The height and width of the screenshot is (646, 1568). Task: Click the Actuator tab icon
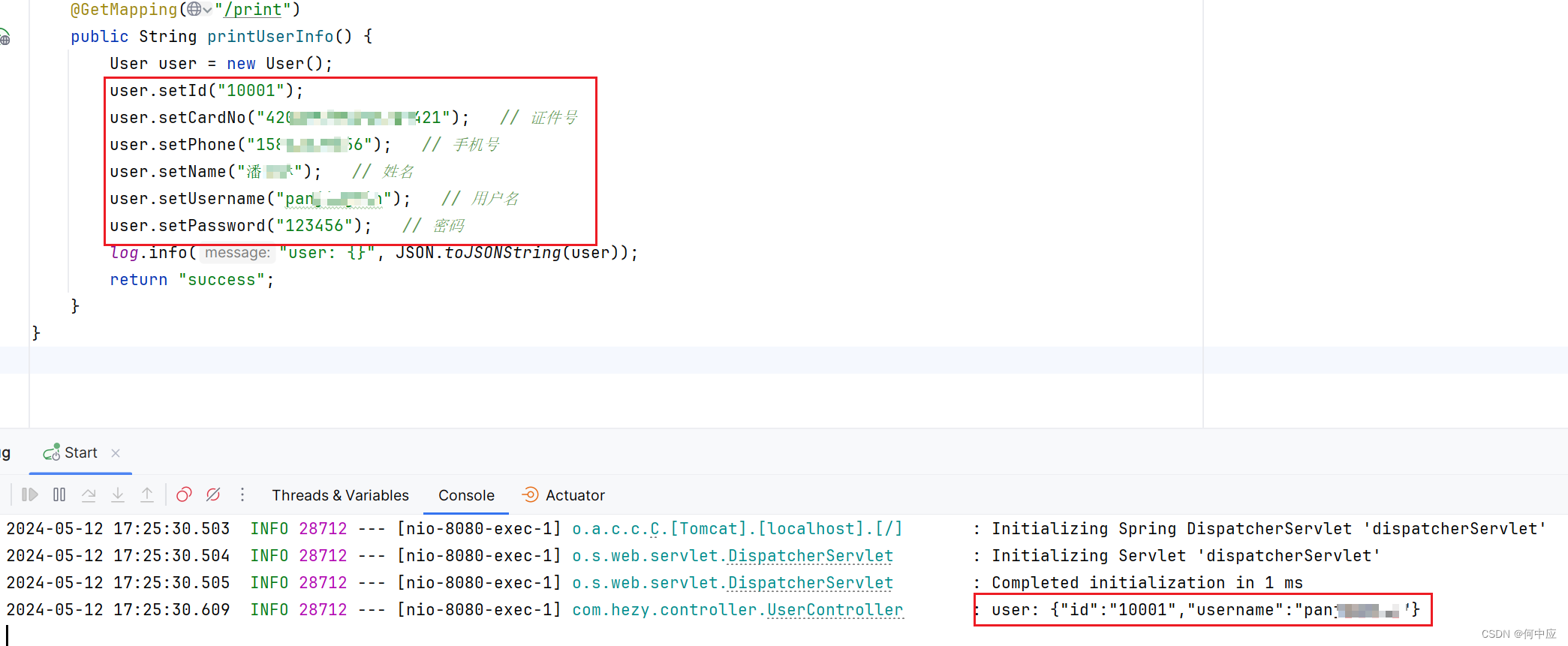coord(530,494)
